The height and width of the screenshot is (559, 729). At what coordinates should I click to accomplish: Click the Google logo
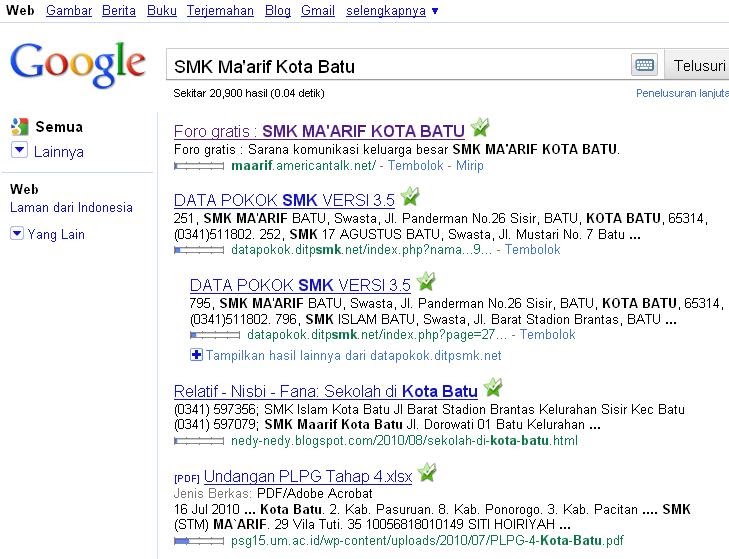pyautogui.click(x=78, y=65)
